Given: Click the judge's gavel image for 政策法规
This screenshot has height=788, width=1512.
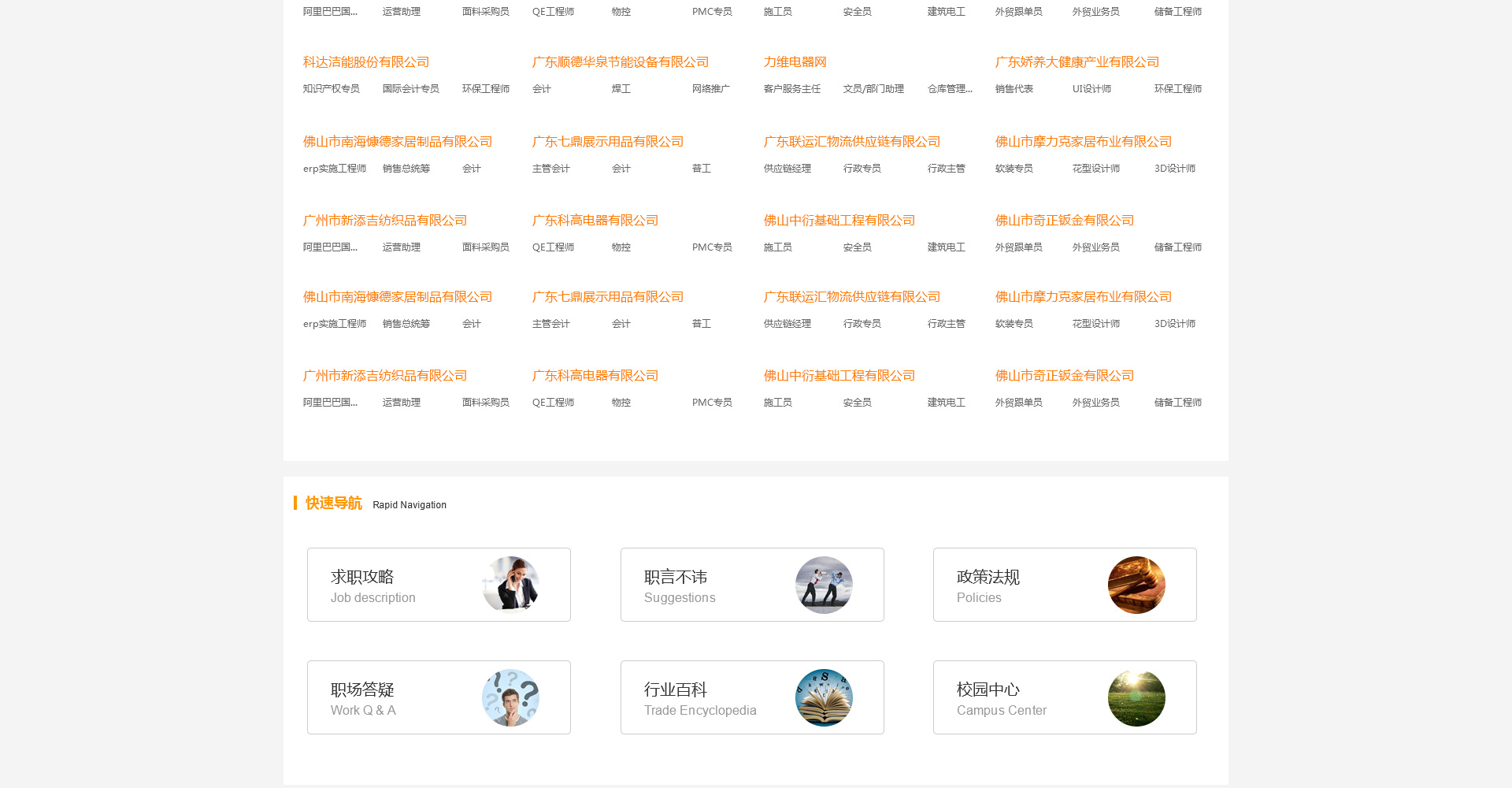Looking at the screenshot, I should click(1136, 585).
